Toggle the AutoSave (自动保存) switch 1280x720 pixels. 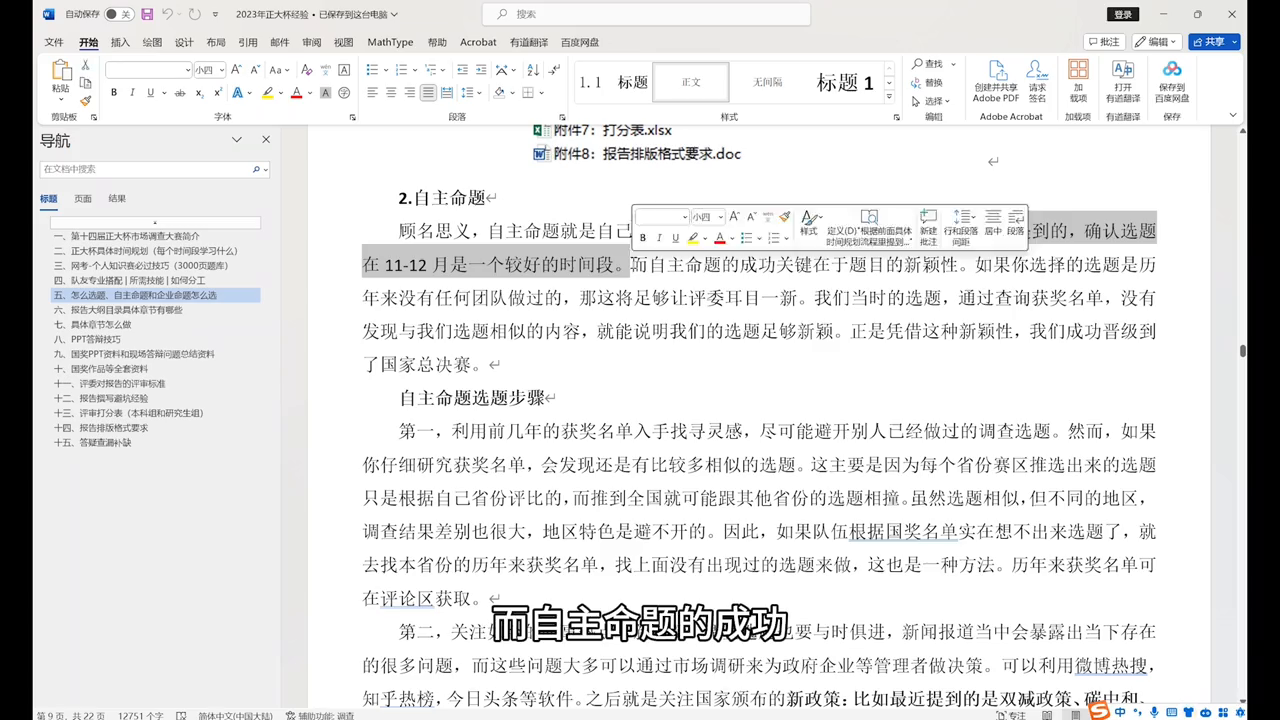(118, 14)
